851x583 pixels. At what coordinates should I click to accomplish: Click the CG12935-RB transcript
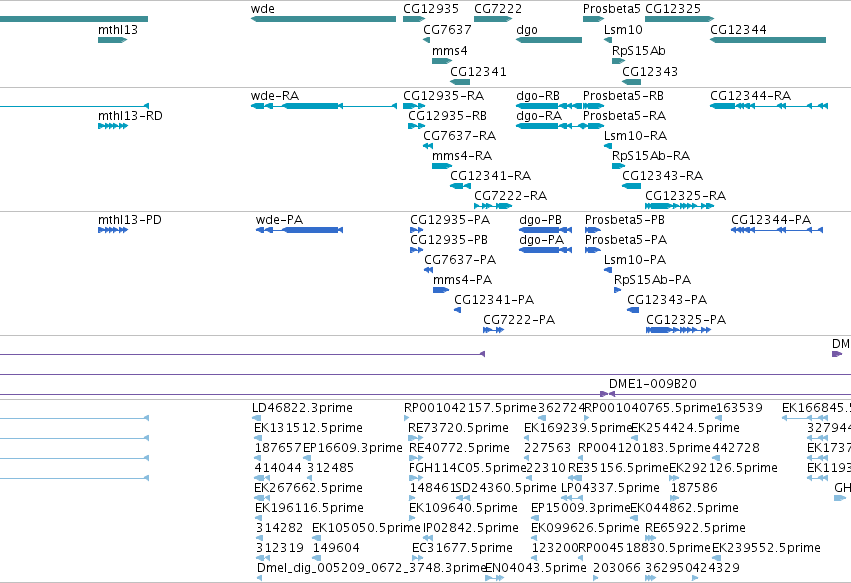[416, 126]
